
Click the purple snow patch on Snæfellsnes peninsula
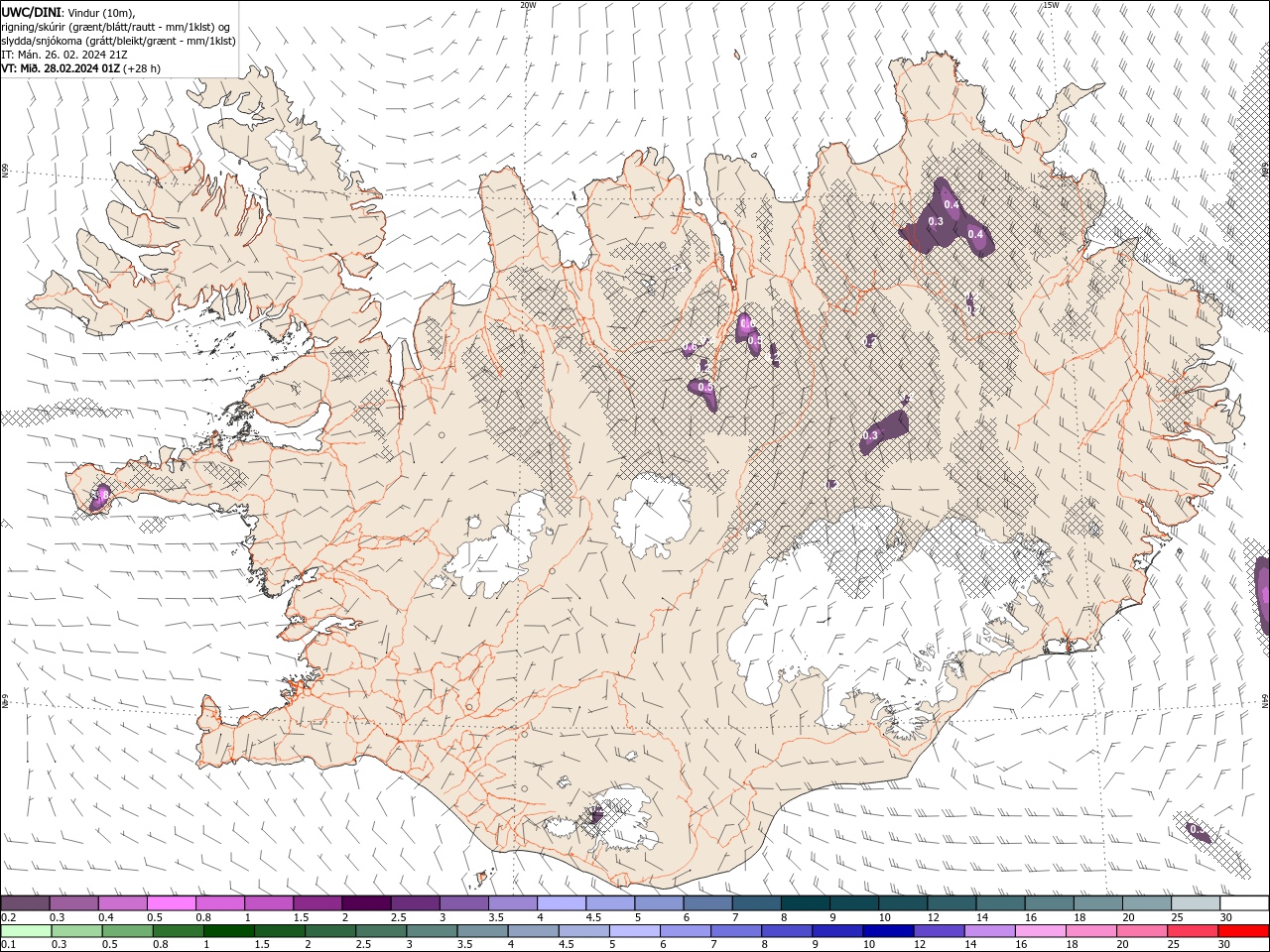[99, 497]
